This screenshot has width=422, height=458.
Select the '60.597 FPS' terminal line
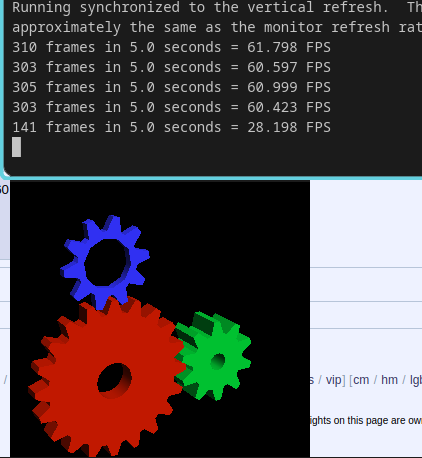[x=171, y=67]
